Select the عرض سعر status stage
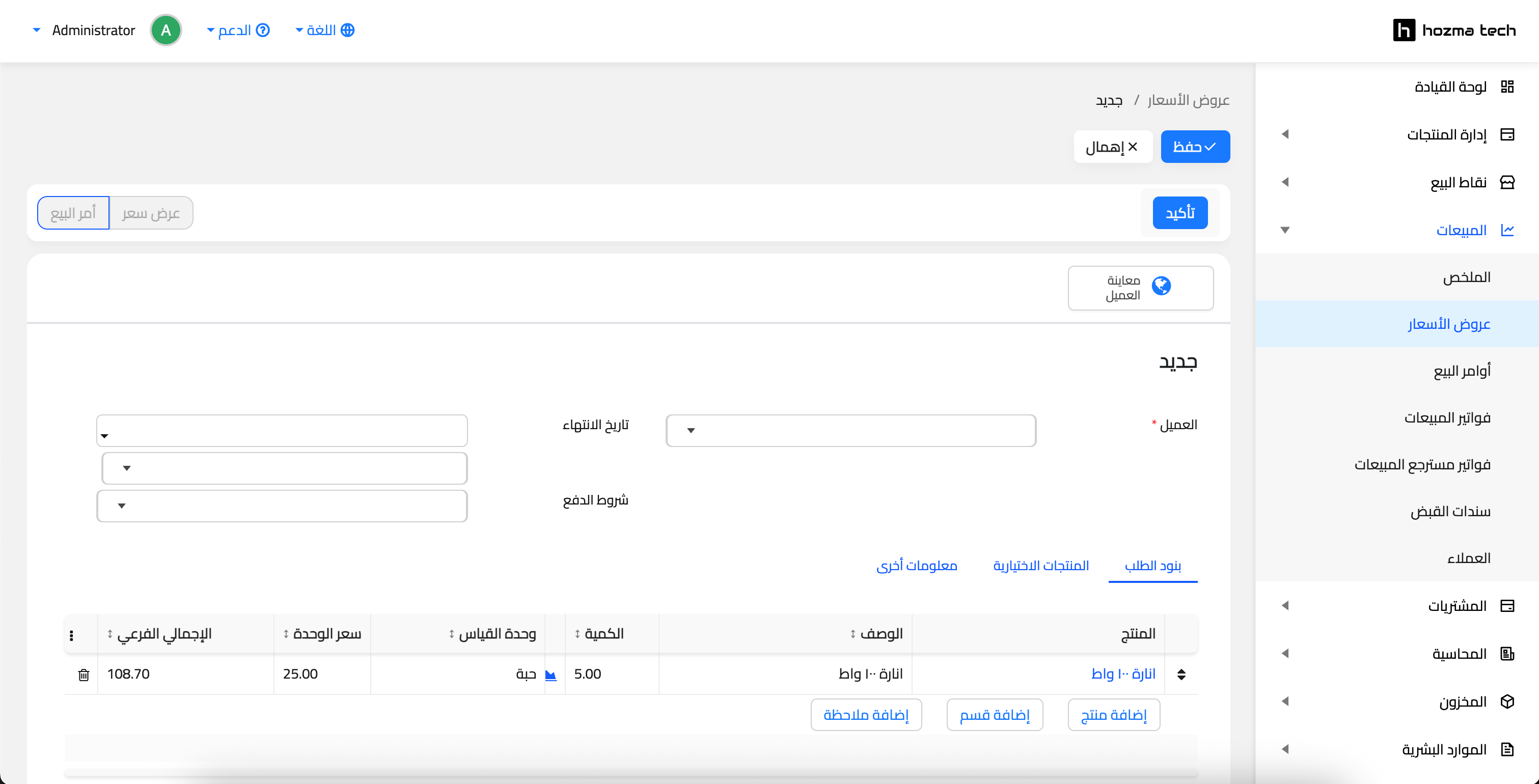 click(x=151, y=213)
